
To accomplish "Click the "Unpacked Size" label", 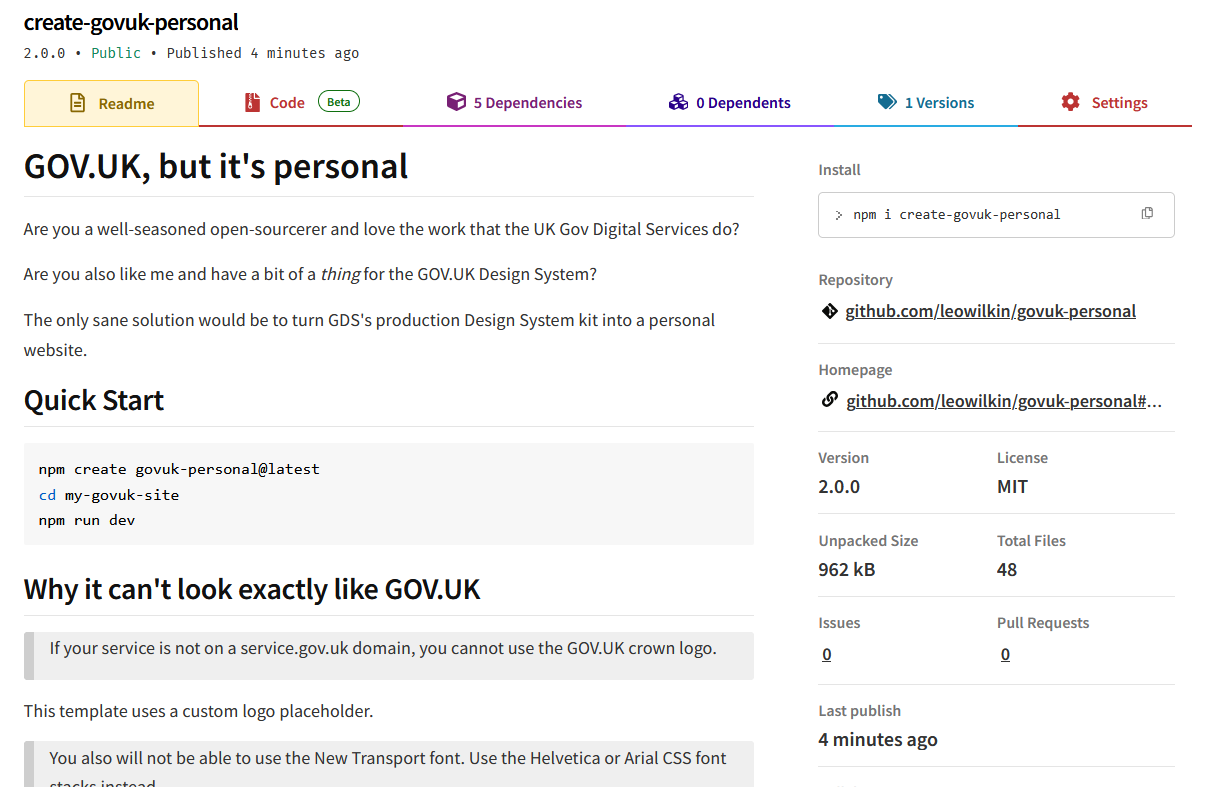I will coord(868,541).
